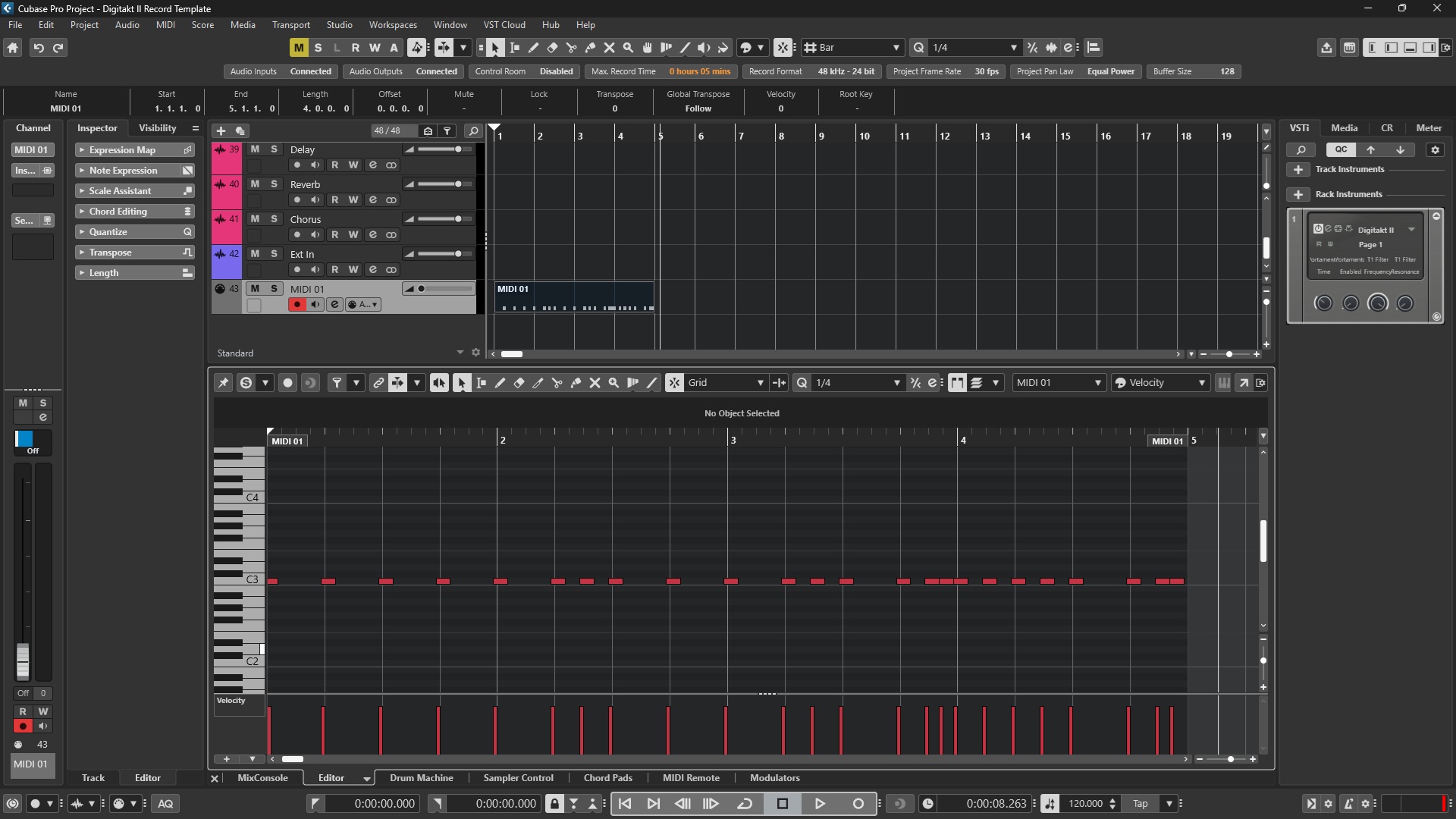This screenshot has height=819, width=1456.
Task: Open the Transport menu
Action: click(x=290, y=25)
